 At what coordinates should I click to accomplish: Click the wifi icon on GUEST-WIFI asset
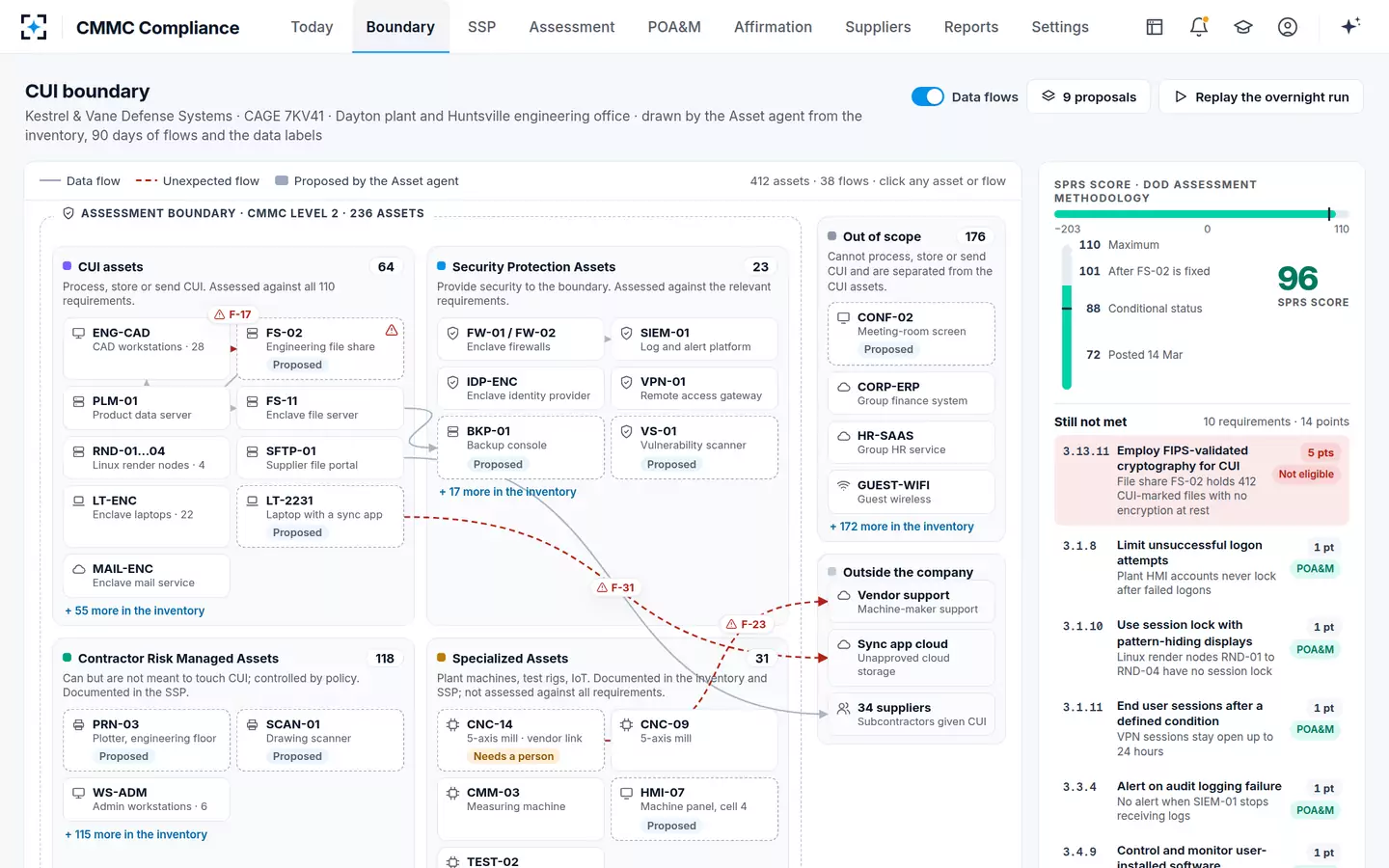point(843,485)
